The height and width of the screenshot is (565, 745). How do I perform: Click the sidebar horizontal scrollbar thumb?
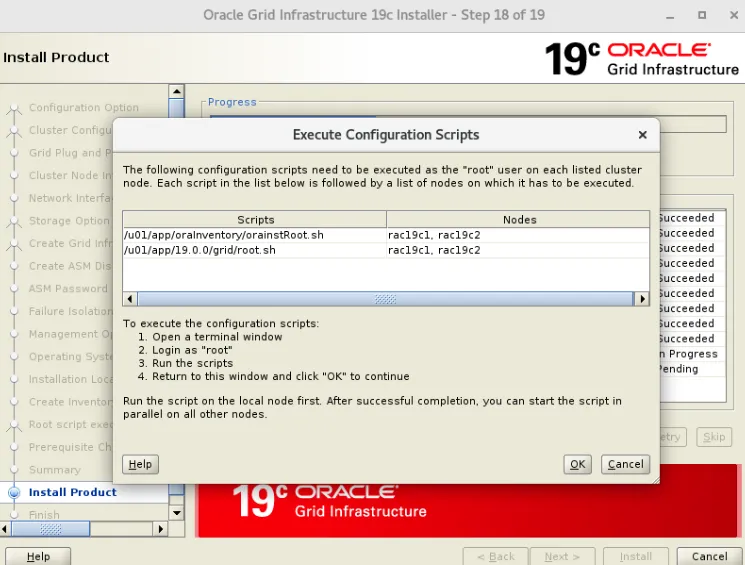click(x=50, y=528)
